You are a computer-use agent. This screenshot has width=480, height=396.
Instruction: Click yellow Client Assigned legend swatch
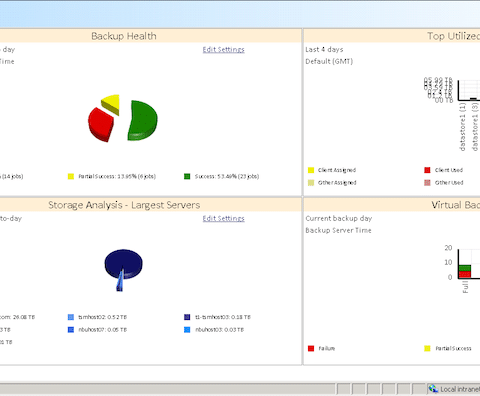311,170
